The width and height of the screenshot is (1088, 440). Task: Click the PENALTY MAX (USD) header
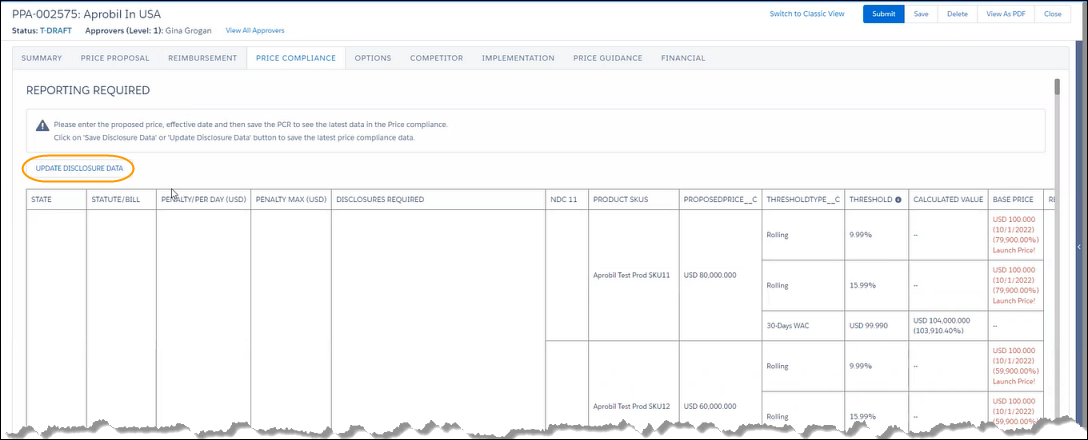(291, 200)
